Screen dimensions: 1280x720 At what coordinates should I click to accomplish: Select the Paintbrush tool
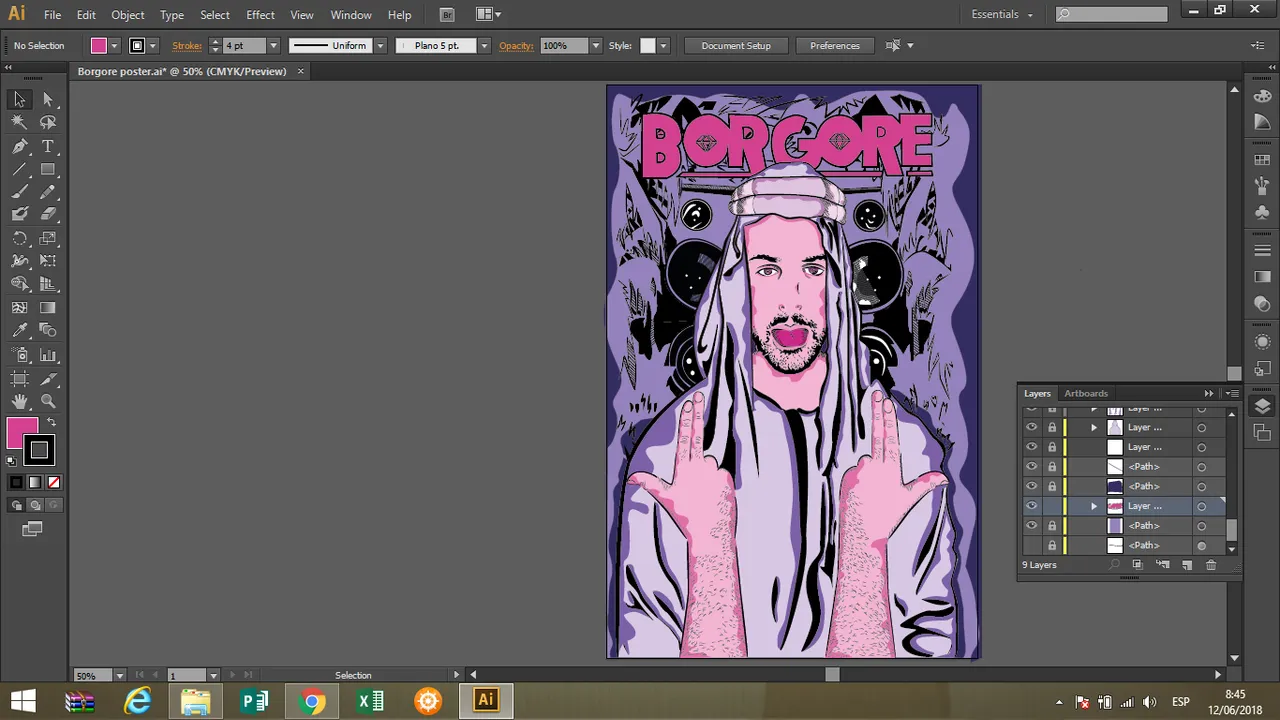point(19,192)
